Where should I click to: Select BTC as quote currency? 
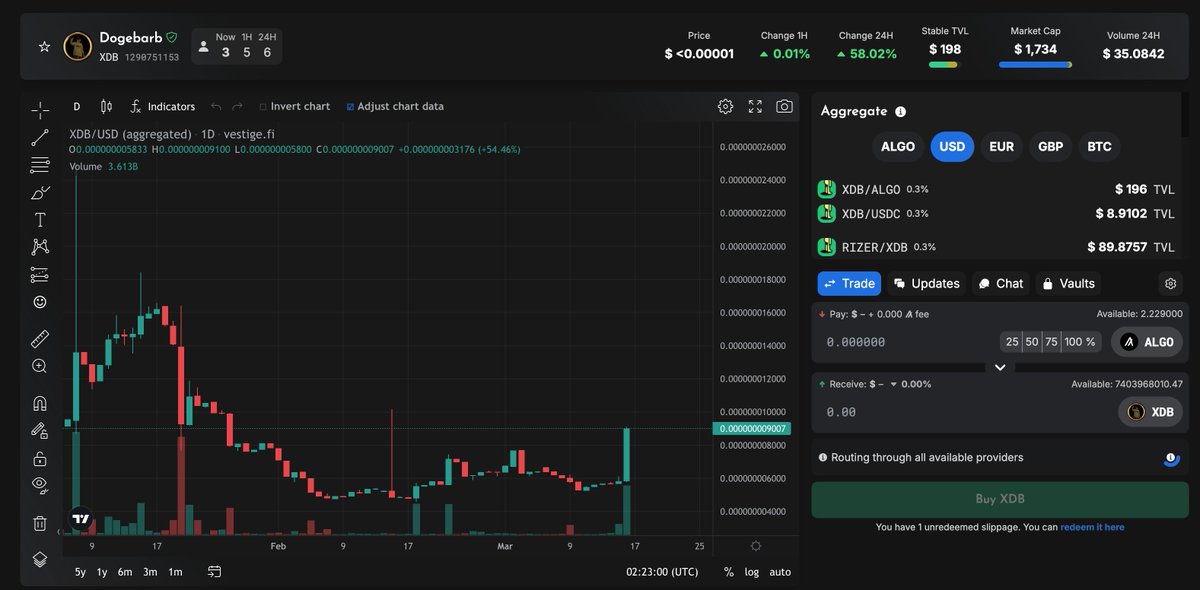(1099, 146)
